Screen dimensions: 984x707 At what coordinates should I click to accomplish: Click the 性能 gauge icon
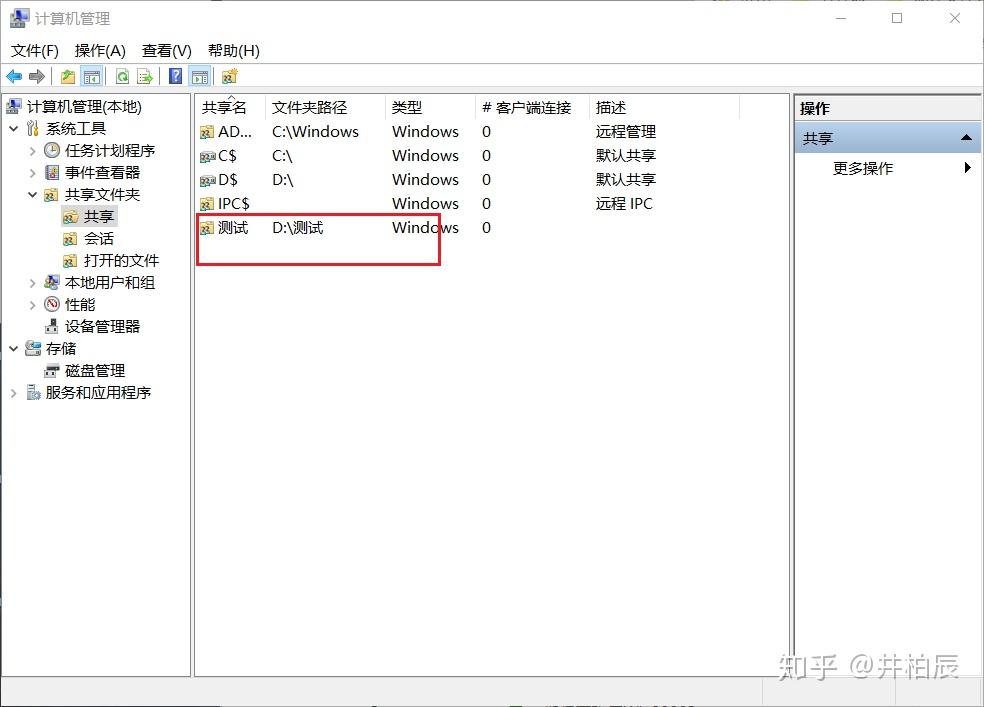tap(52, 304)
